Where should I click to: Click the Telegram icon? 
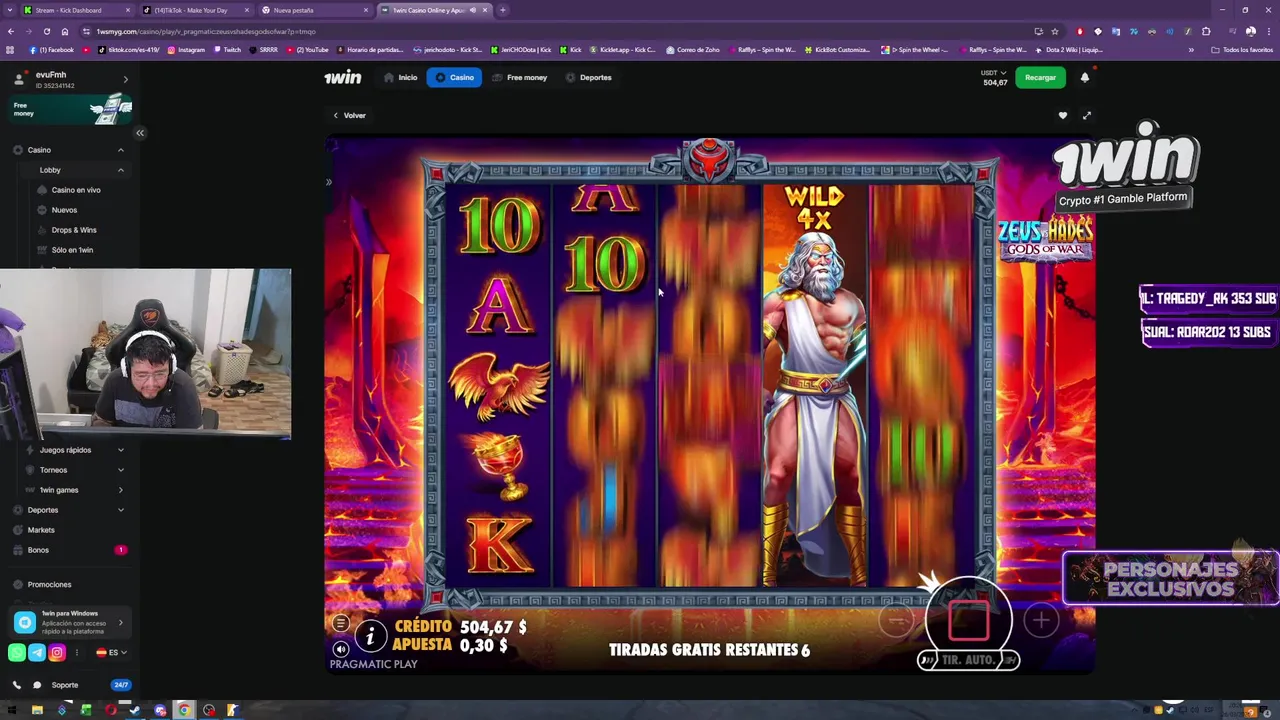(37, 652)
